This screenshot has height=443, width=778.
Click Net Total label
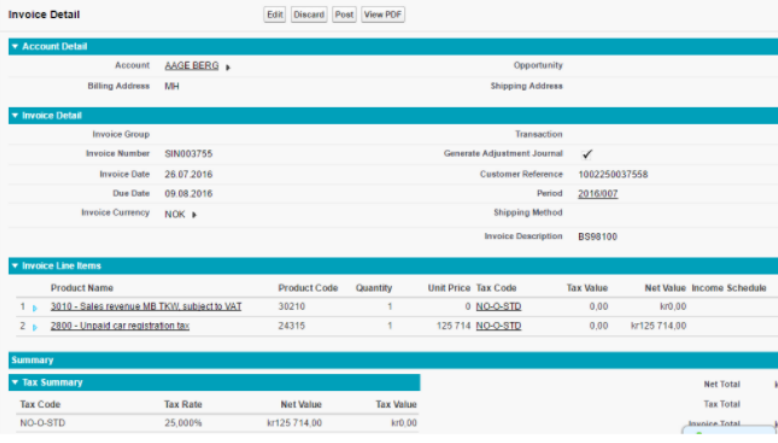coord(721,384)
